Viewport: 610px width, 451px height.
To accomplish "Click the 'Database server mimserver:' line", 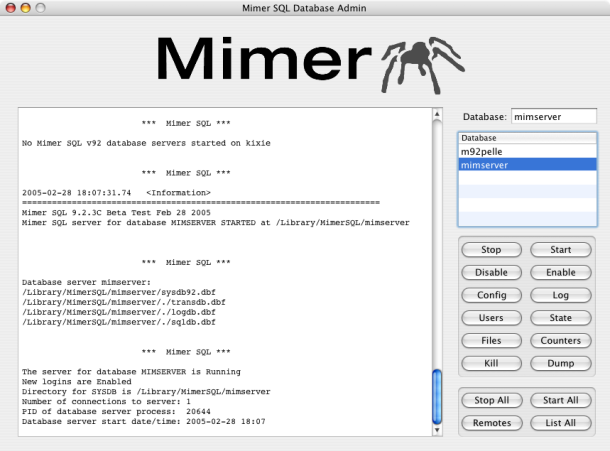I will (86, 282).
